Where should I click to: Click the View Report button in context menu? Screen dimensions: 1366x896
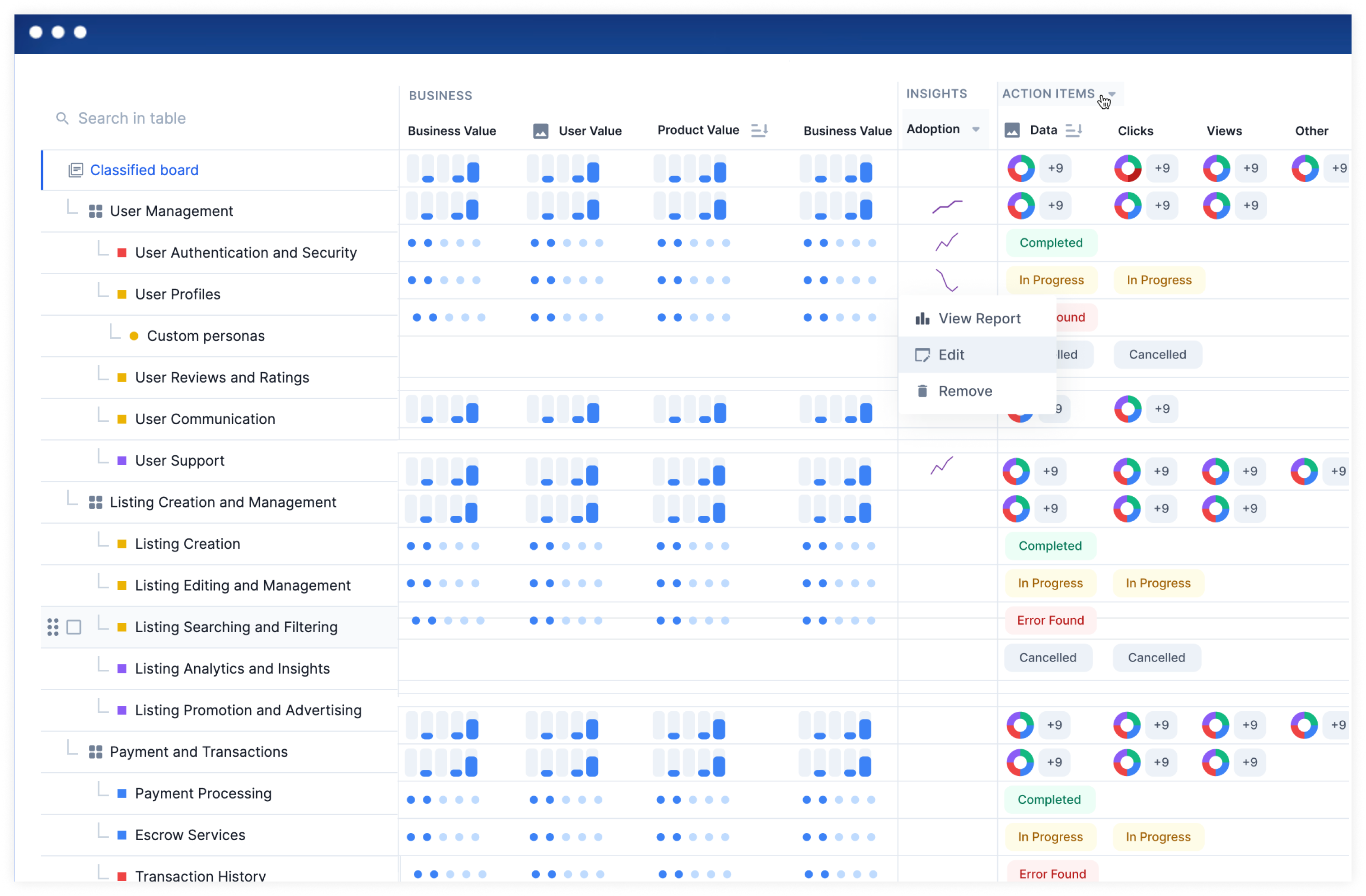pos(978,317)
